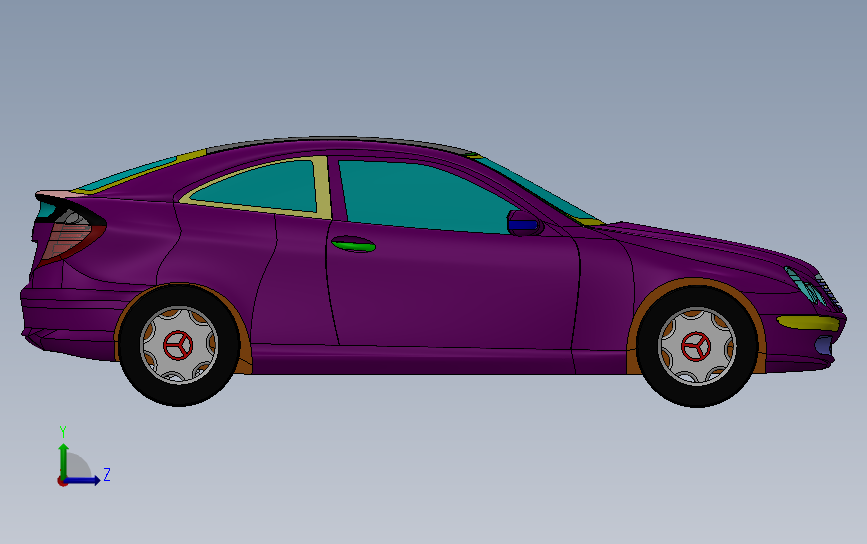Select the green door handle on the car
The height and width of the screenshot is (544, 867).
click(x=353, y=244)
